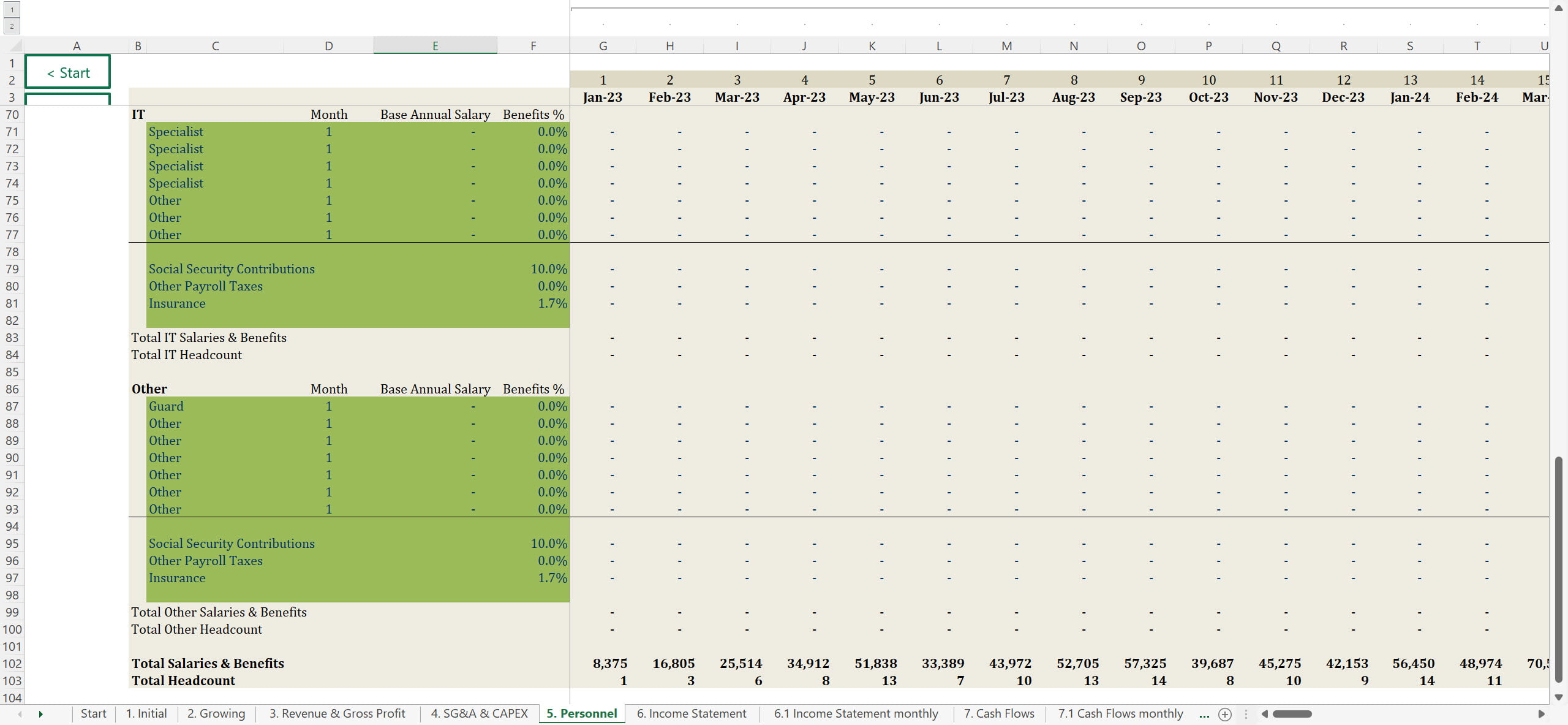Screen dimensions: 1568x725
Task: Select column E header
Action: coord(435,46)
